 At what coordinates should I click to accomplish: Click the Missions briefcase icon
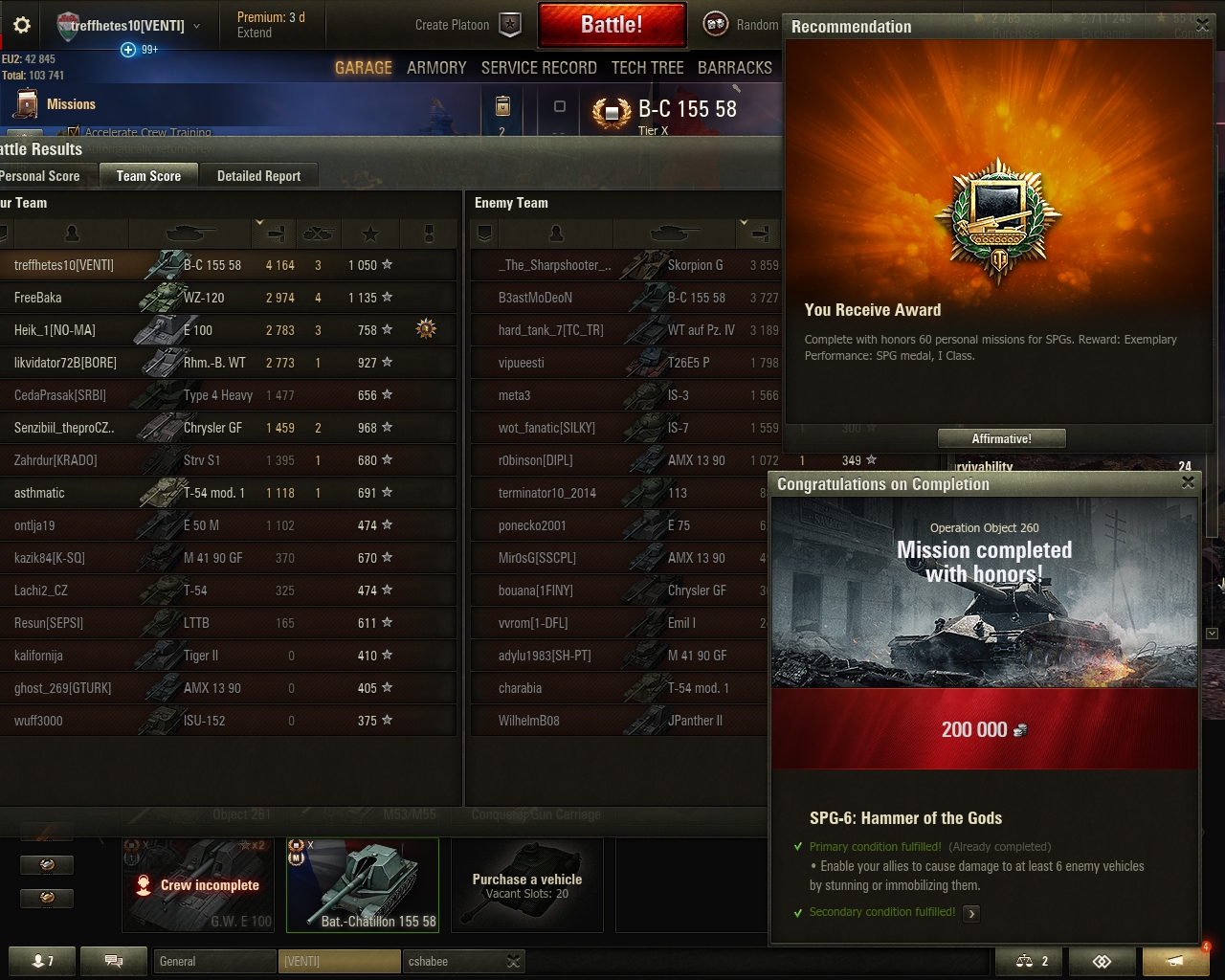coord(26,104)
